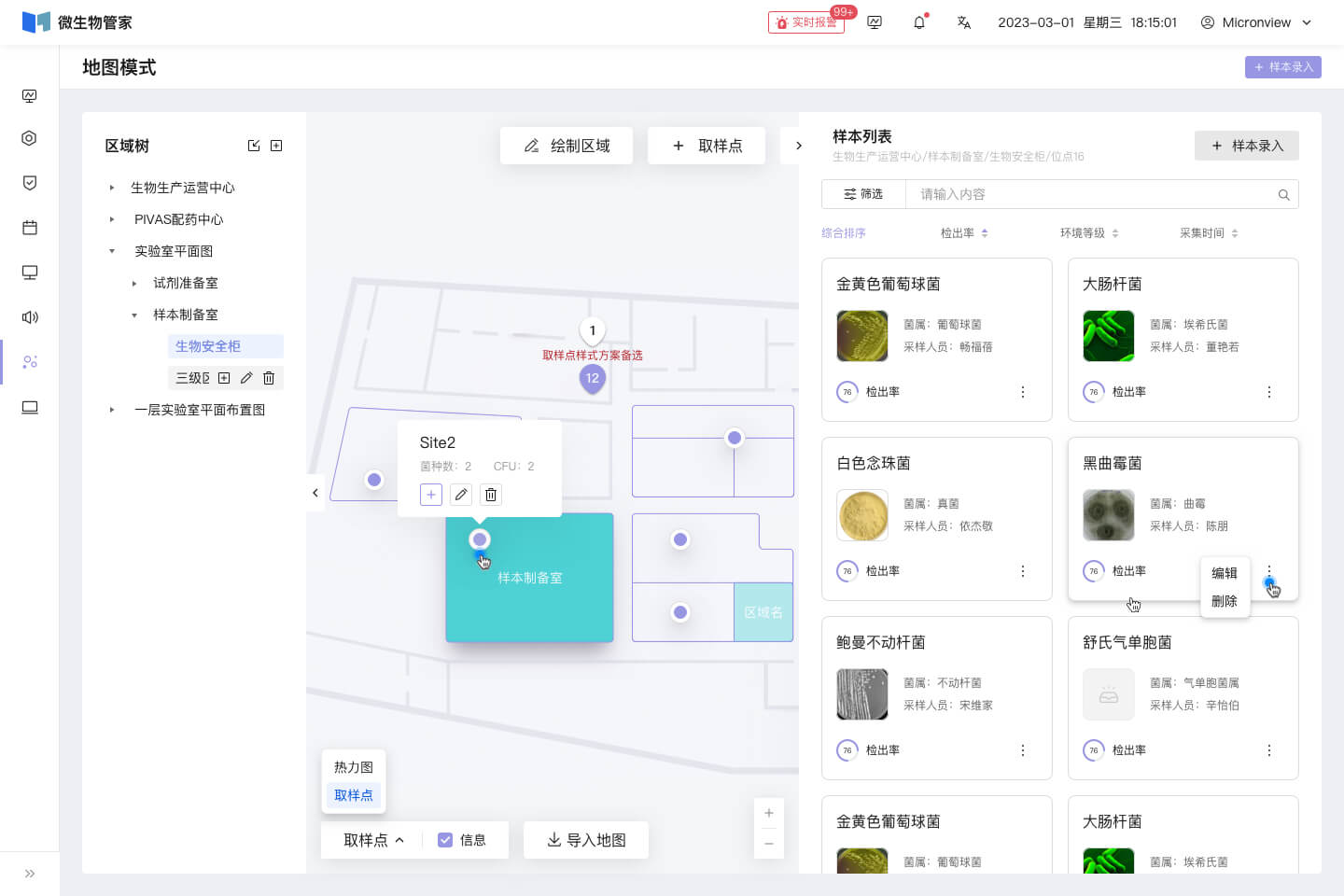
Task: Open the language translation icon
Action: pyautogui.click(x=964, y=22)
